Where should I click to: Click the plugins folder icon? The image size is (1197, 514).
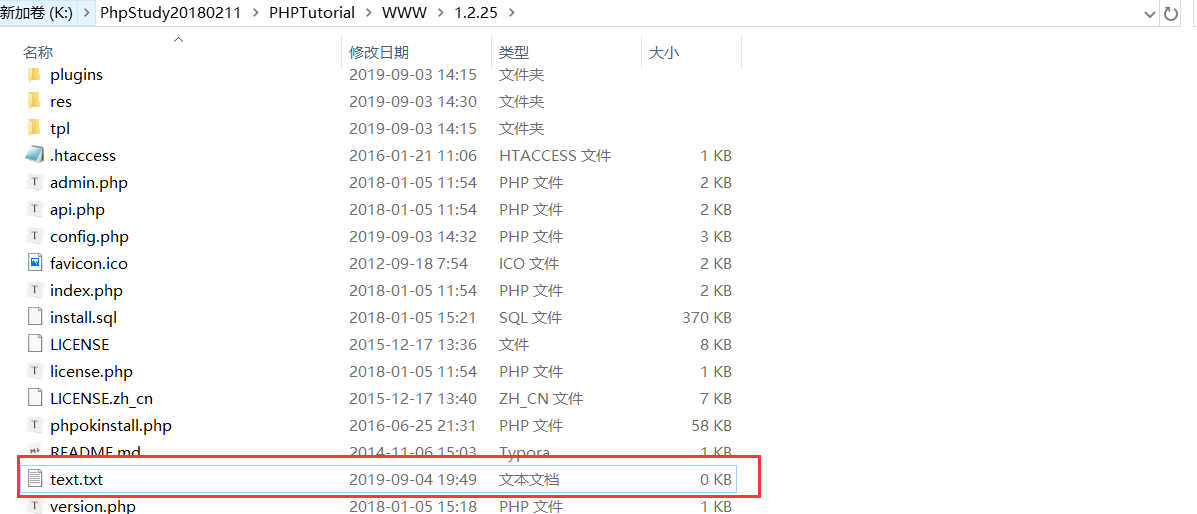point(34,75)
